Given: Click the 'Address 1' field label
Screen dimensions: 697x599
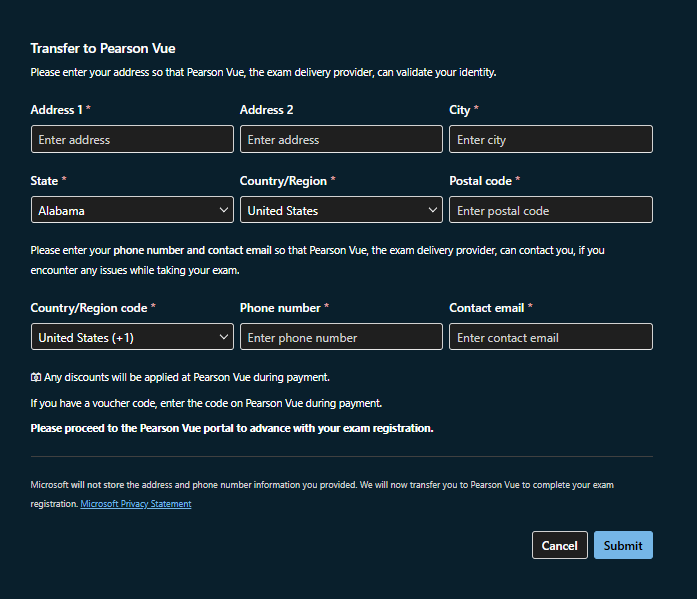Looking at the screenshot, I should pyautogui.click(x=56, y=110).
